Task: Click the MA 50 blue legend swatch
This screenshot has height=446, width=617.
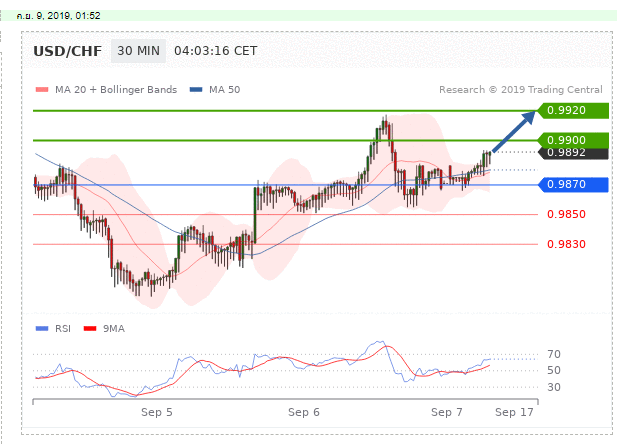Action: tap(196, 90)
